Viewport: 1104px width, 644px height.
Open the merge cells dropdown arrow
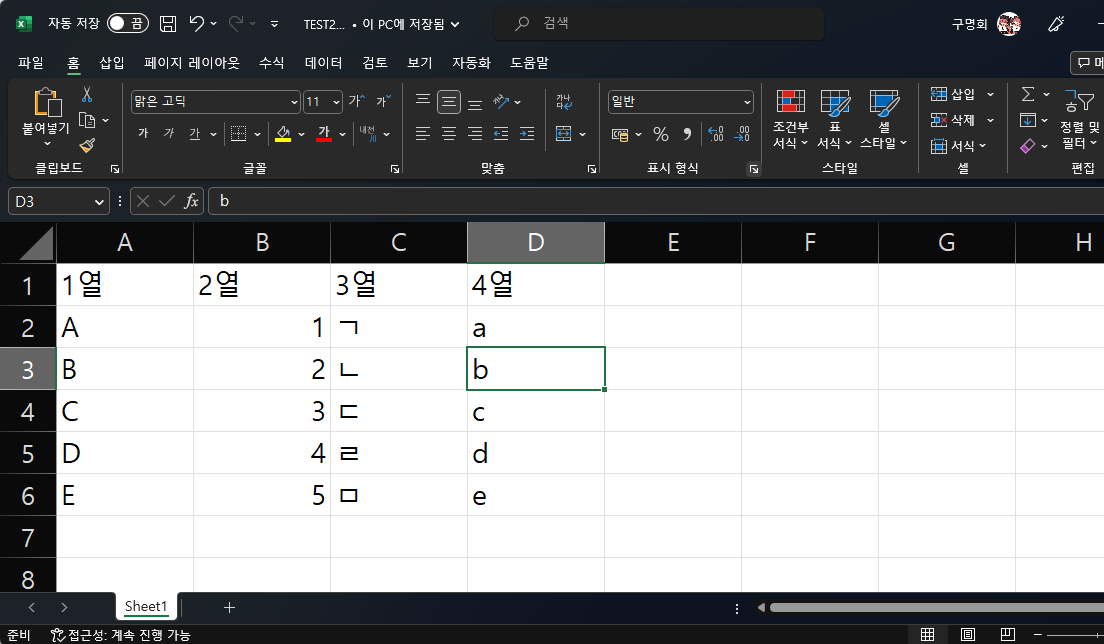click(582, 134)
